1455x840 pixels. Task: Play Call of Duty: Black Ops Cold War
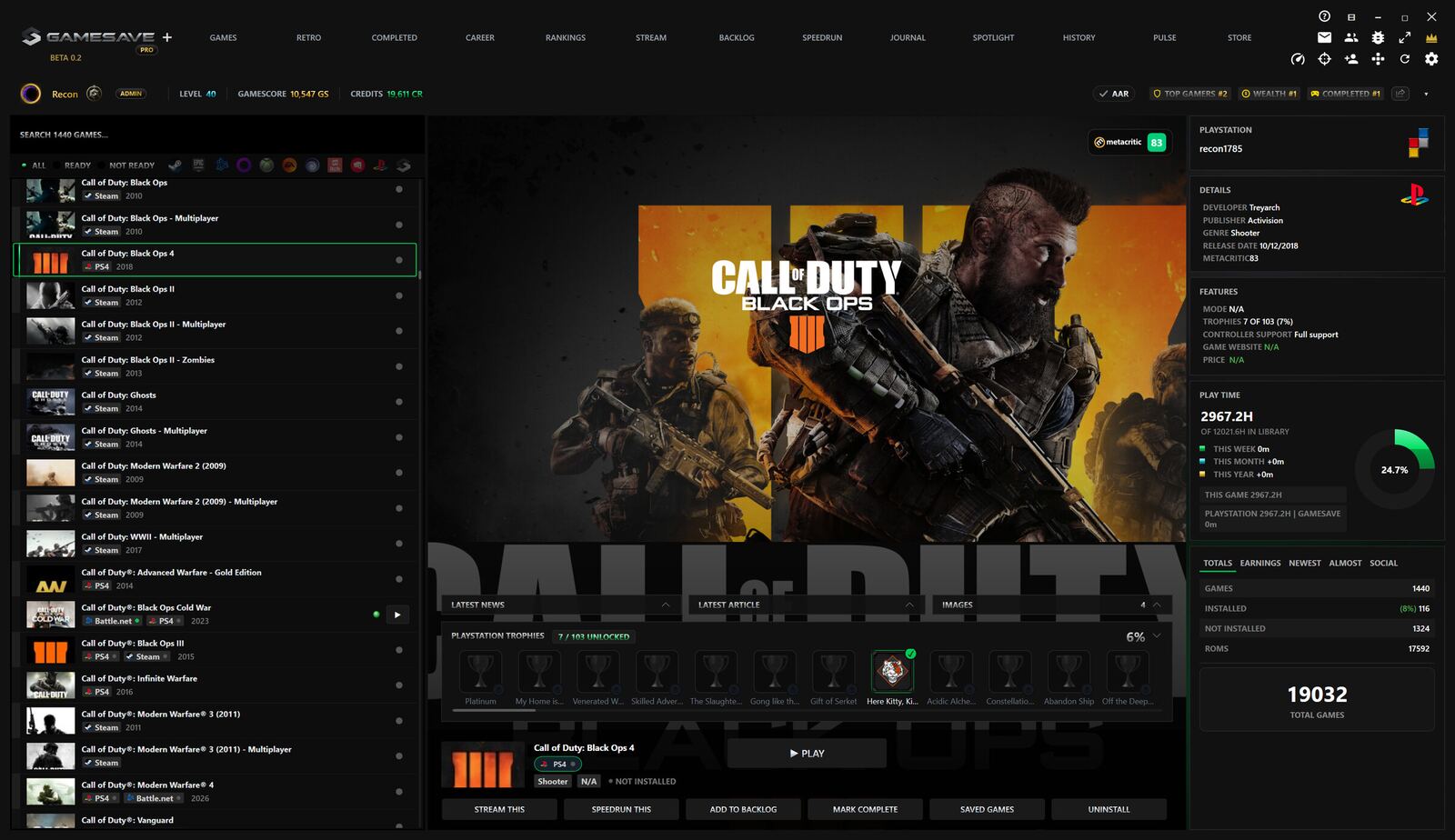[397, 615]
